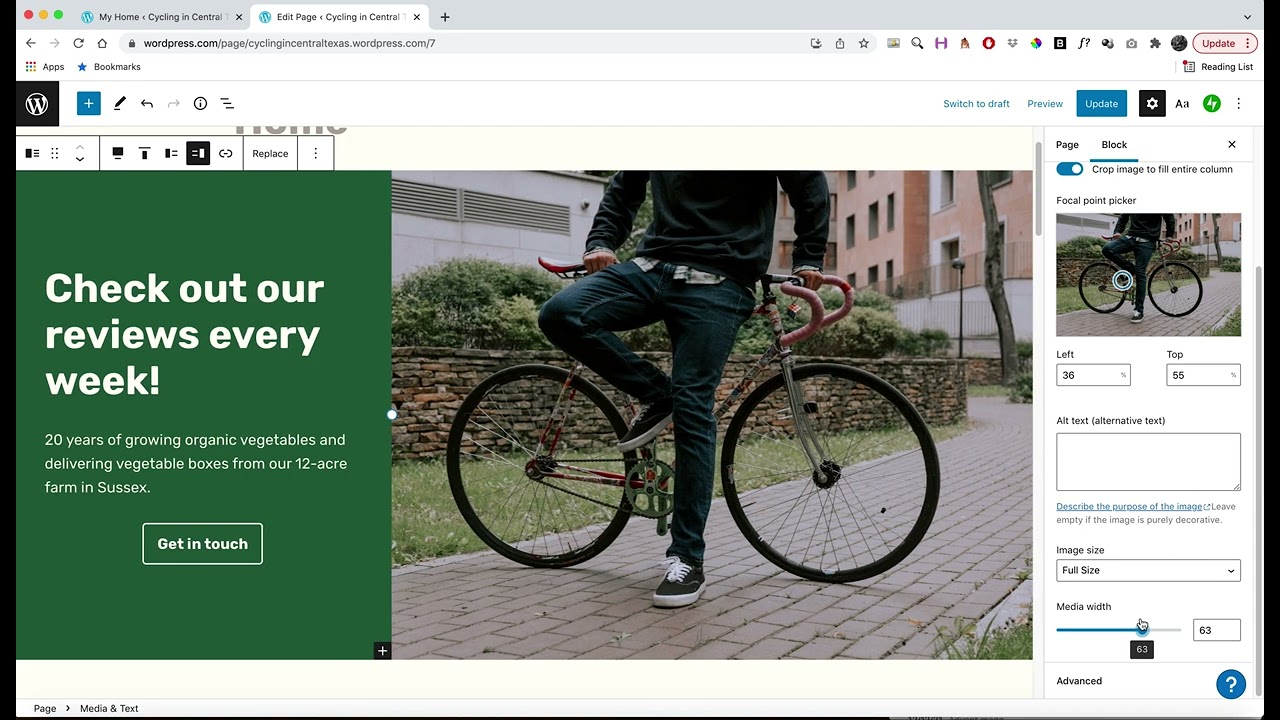Move the block down

(80, 160)
